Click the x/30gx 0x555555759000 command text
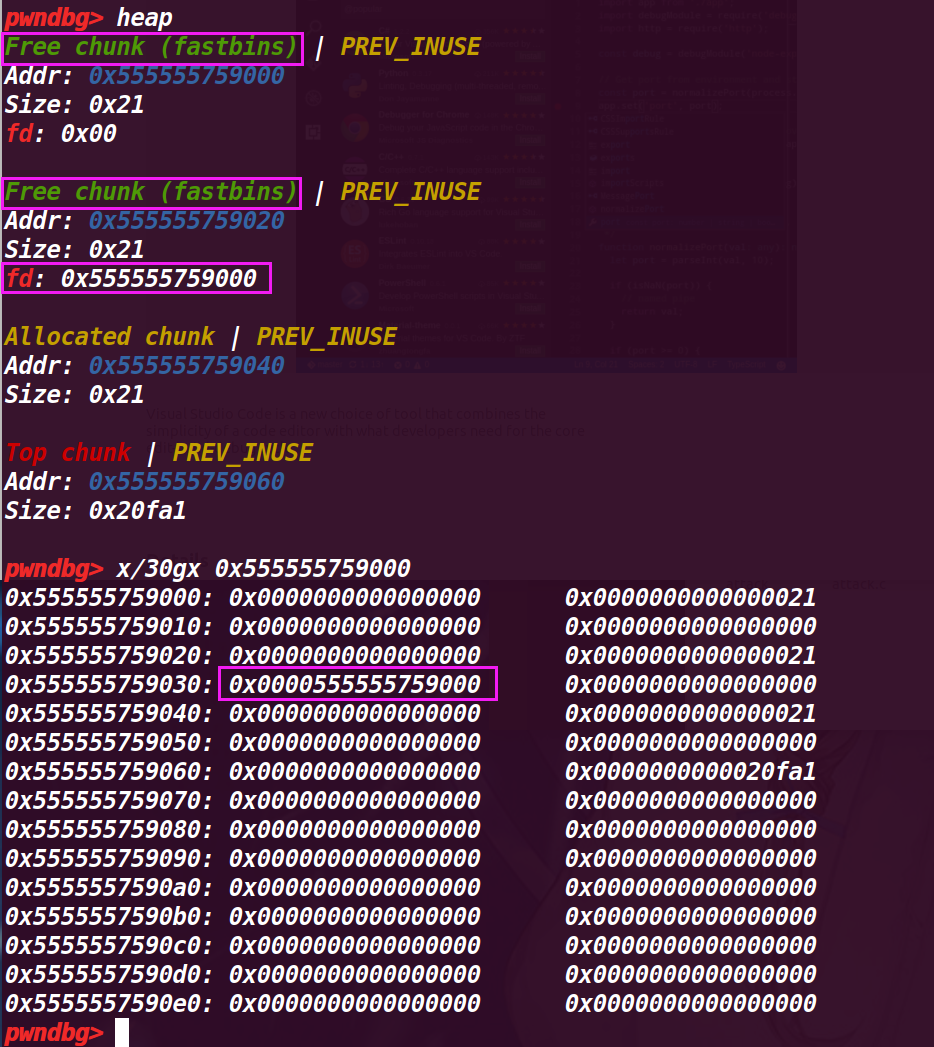 click(x=263, y=569)
